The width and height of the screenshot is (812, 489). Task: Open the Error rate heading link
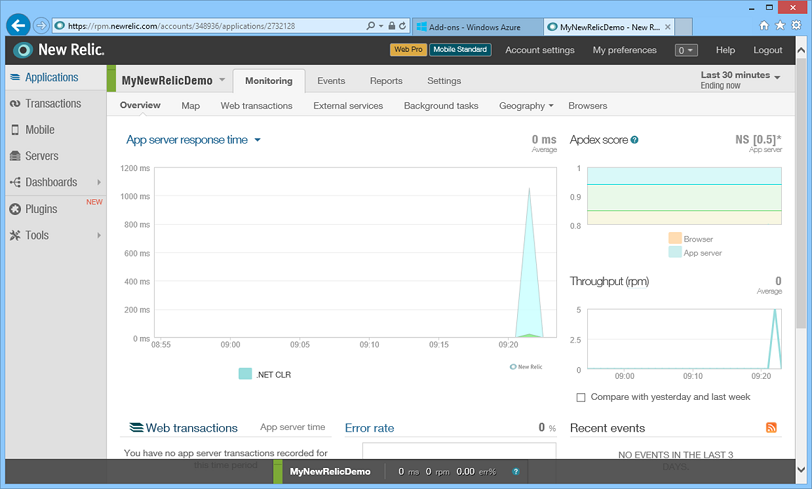point(369,428)
